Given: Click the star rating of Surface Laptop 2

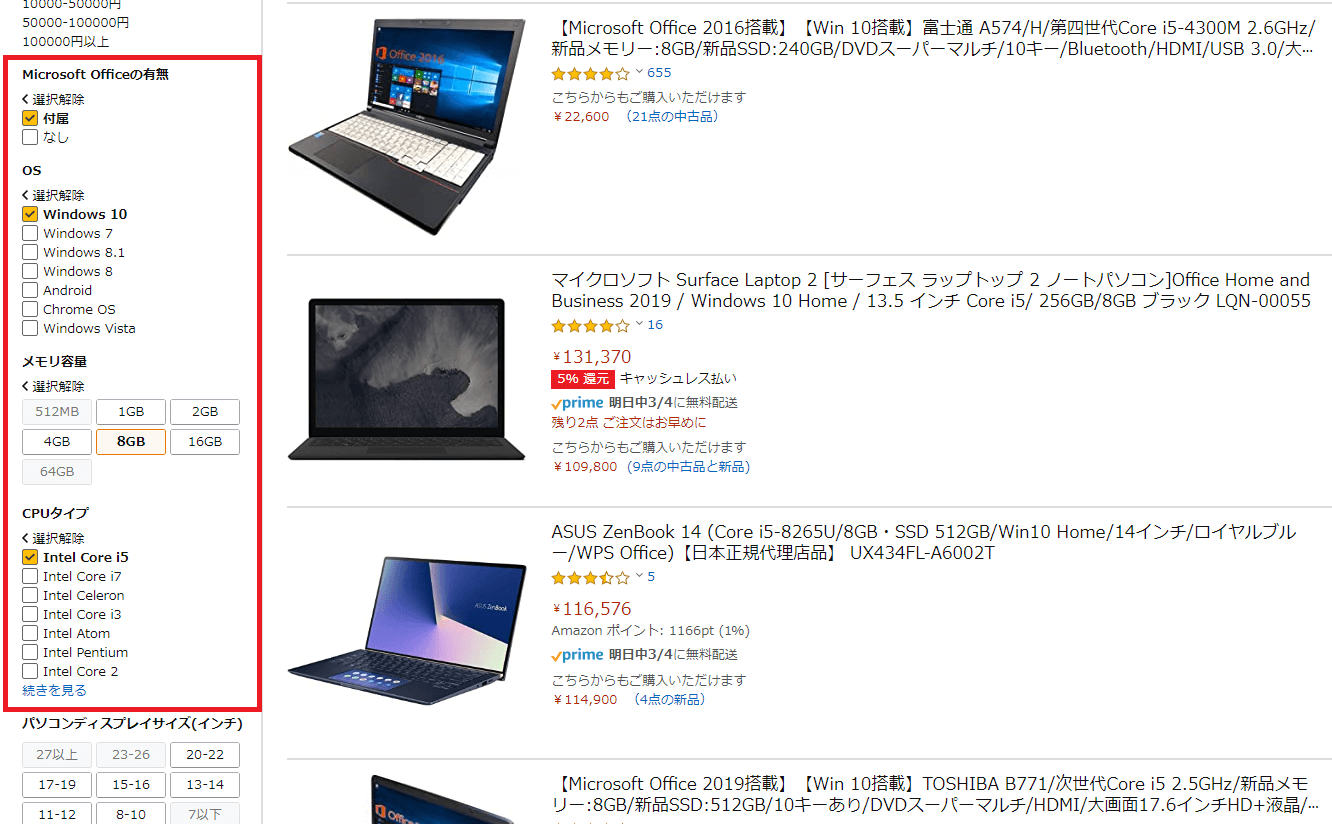Looking at the screenshot, I should tap(590, 325).
